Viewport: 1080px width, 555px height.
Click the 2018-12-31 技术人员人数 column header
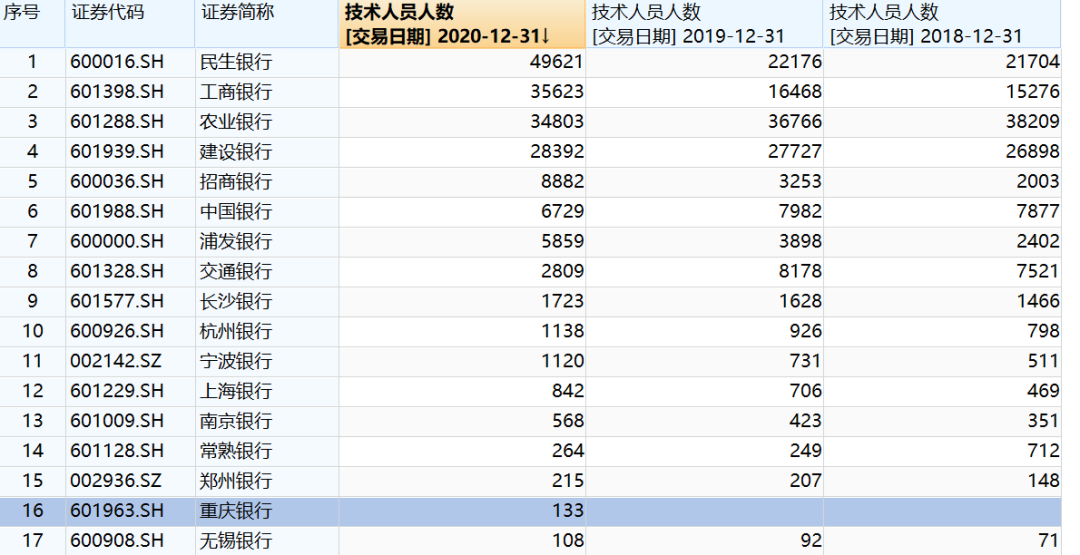[x=940, y=24]
